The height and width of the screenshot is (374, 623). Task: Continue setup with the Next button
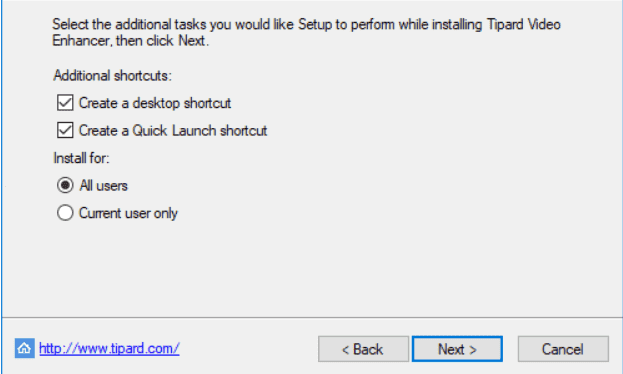pos(457,349)
